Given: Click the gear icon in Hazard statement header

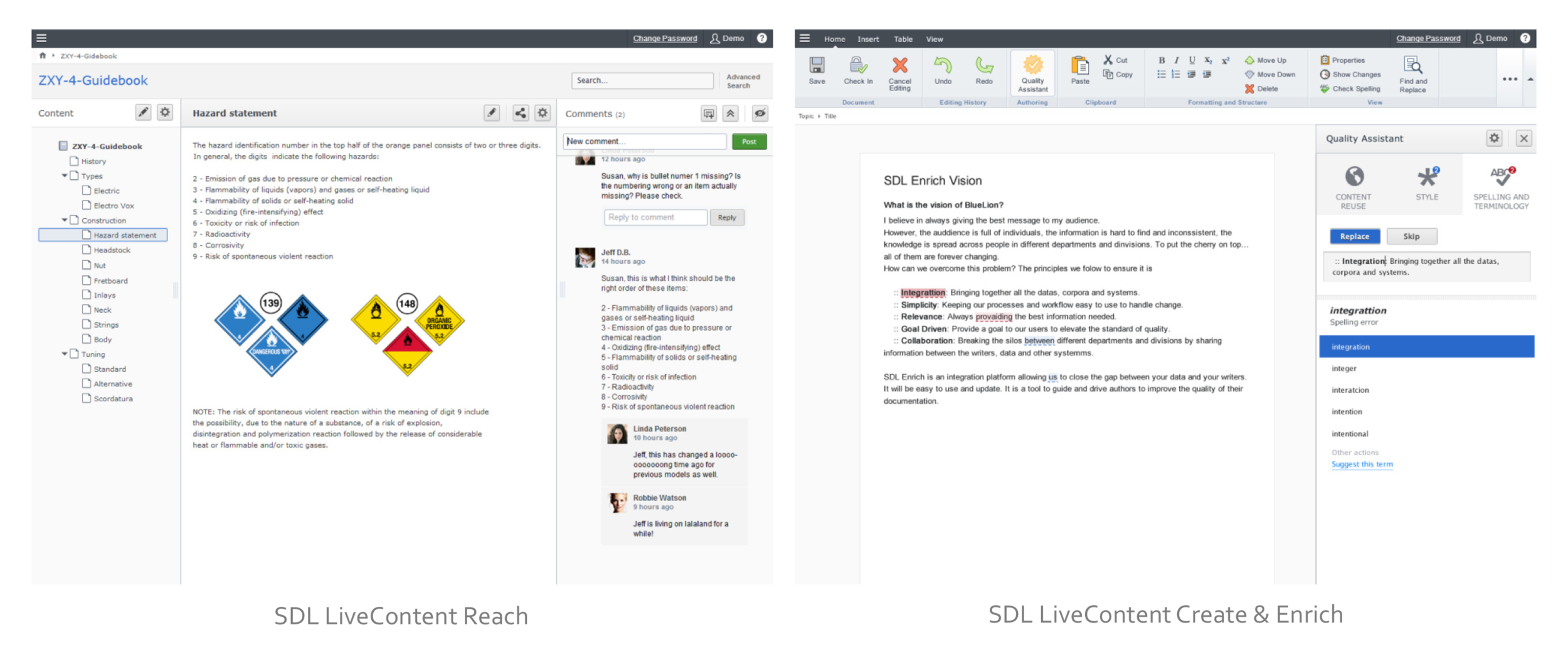Looking at the screenshot, I should point(543,113).
